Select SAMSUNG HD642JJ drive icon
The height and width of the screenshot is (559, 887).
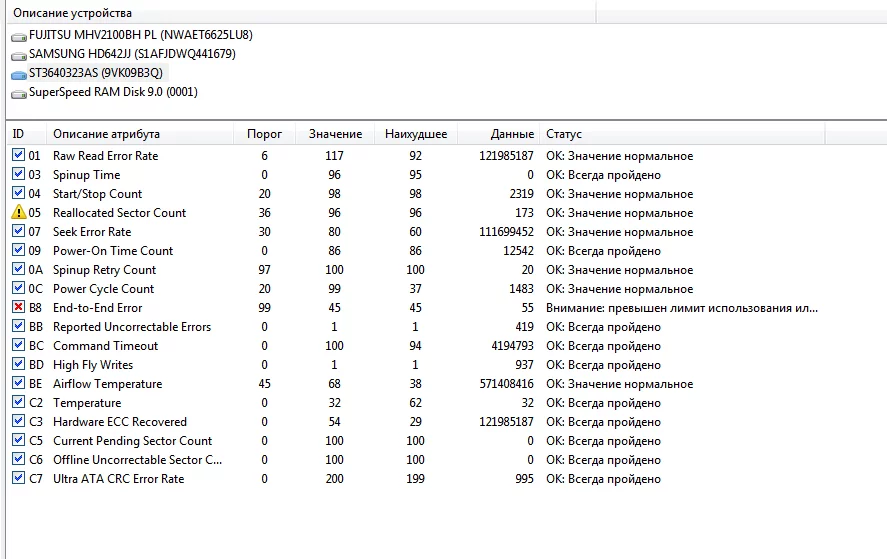pos(19,56)
